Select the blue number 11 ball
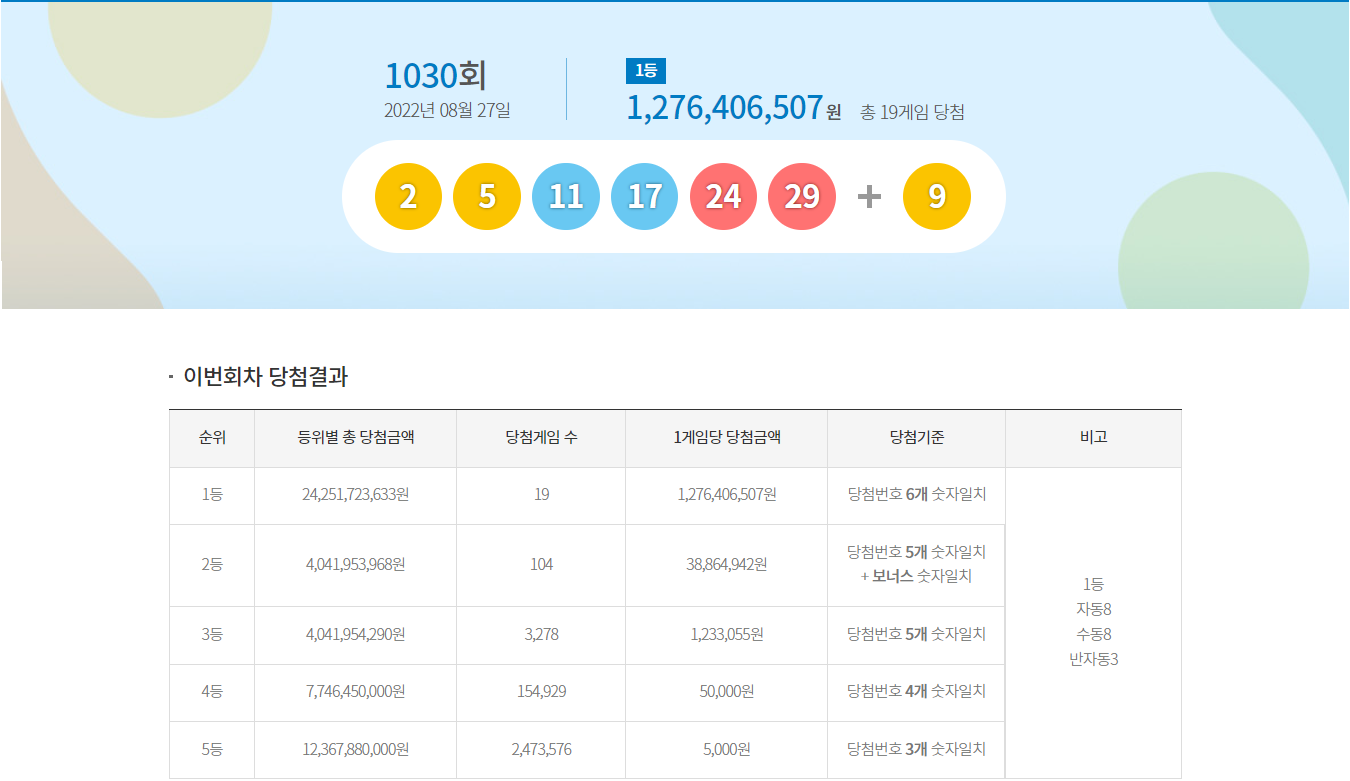The image size is (1350, 781). (x=566, y=197)
